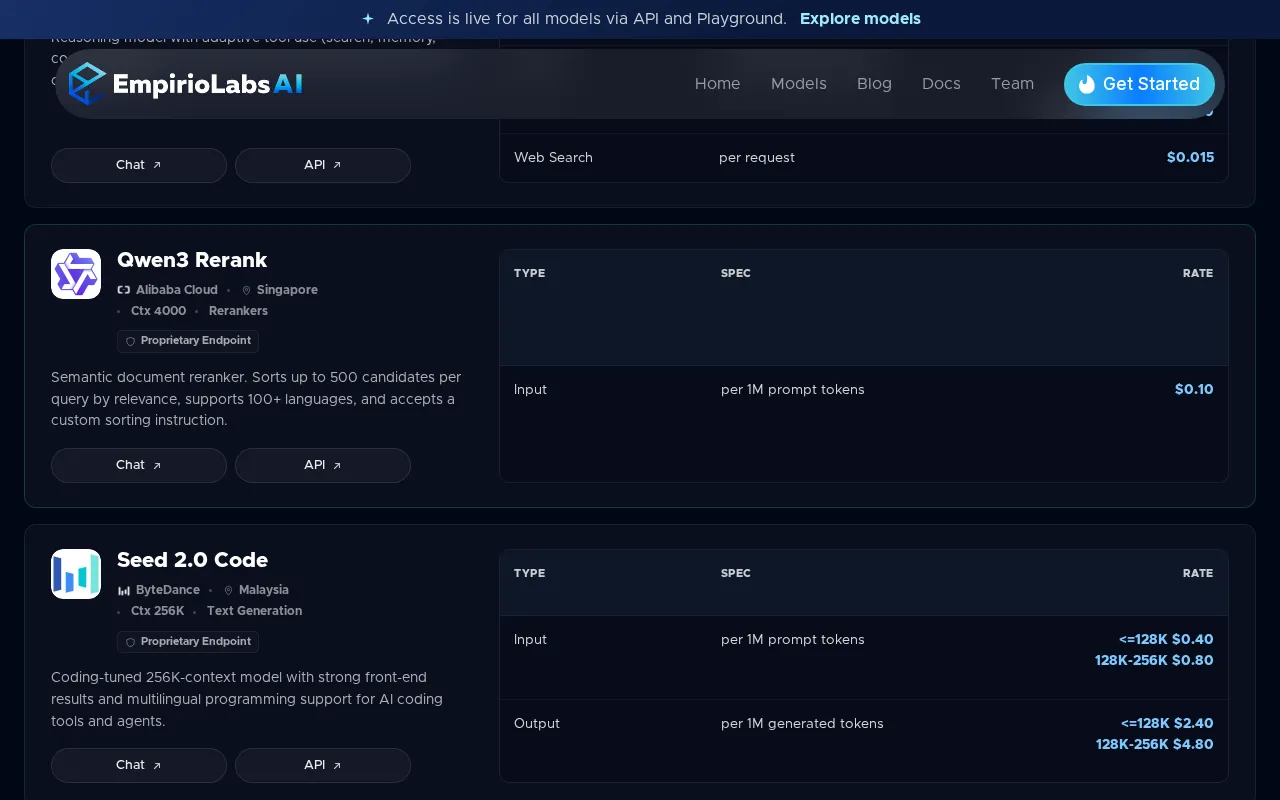Click Ctx 256K label
Image resolution: width=1280 pixels, height=800 pixels.
click(x=158, y=611)
